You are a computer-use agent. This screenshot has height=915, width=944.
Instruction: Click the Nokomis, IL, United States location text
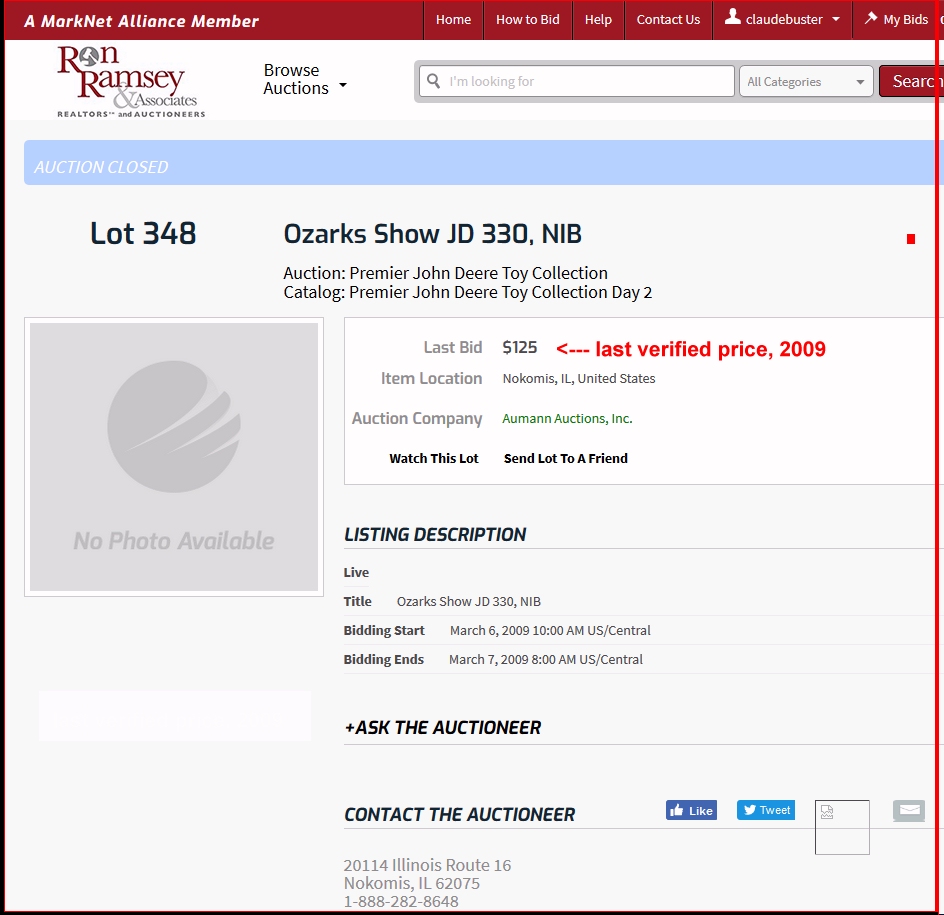[x=579, y=379]
